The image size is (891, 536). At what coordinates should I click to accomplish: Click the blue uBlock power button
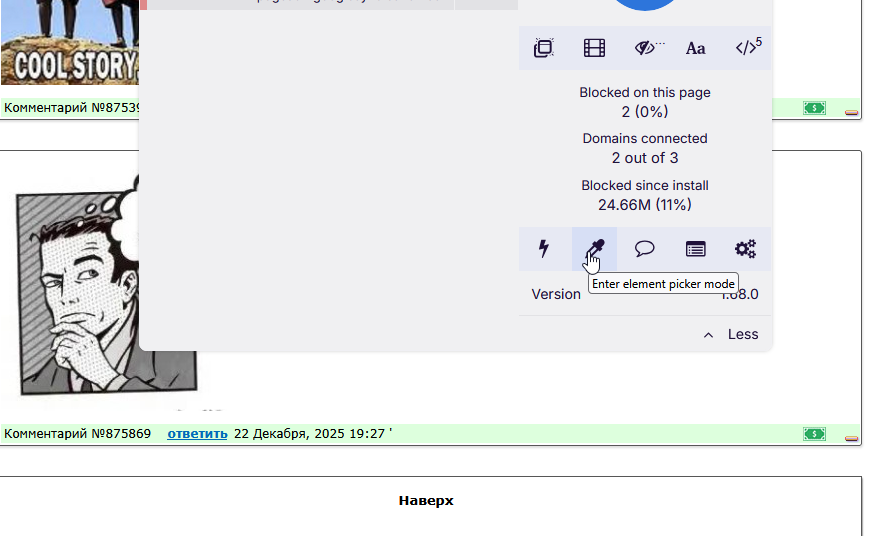tap(645, 3)
